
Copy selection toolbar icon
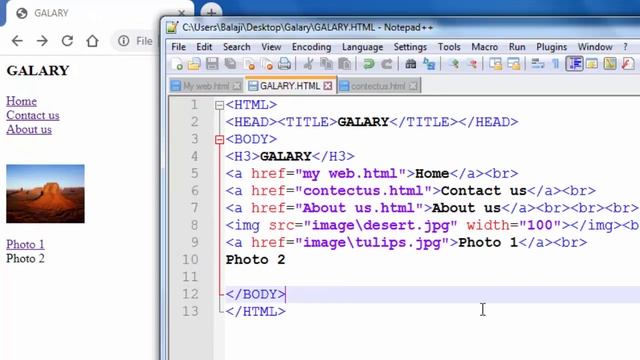click(327, 64)
